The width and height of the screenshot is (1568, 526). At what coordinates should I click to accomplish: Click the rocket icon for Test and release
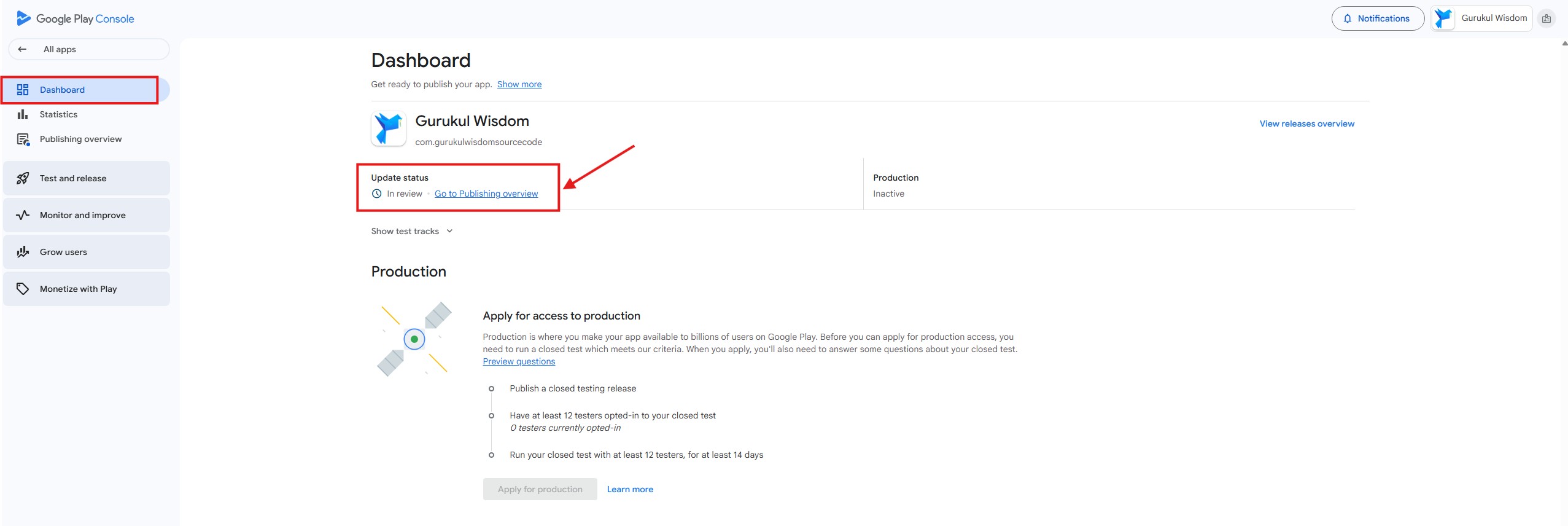[x=23, y=178]
